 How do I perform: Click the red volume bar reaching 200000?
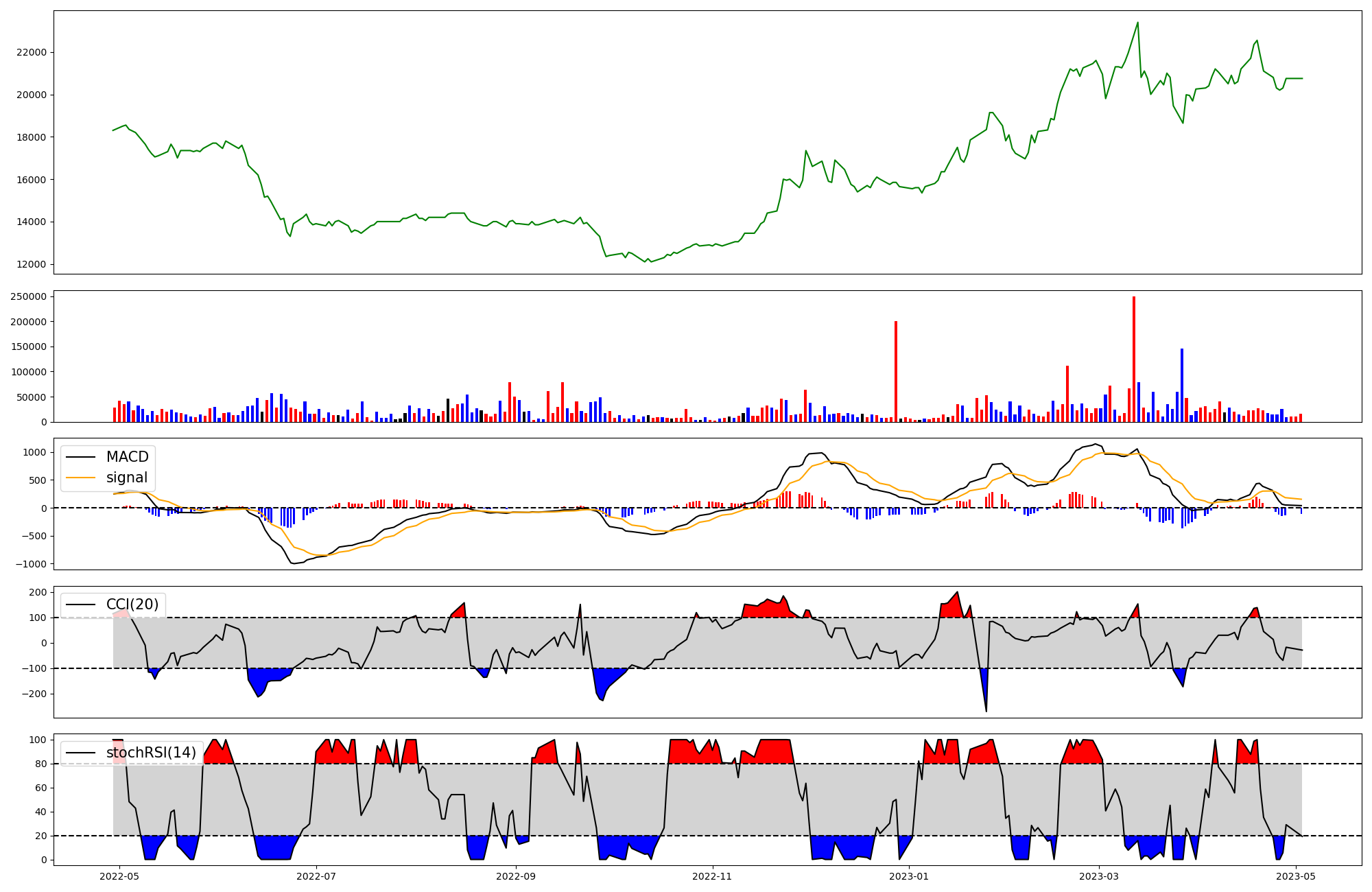[x=896, y=372]
